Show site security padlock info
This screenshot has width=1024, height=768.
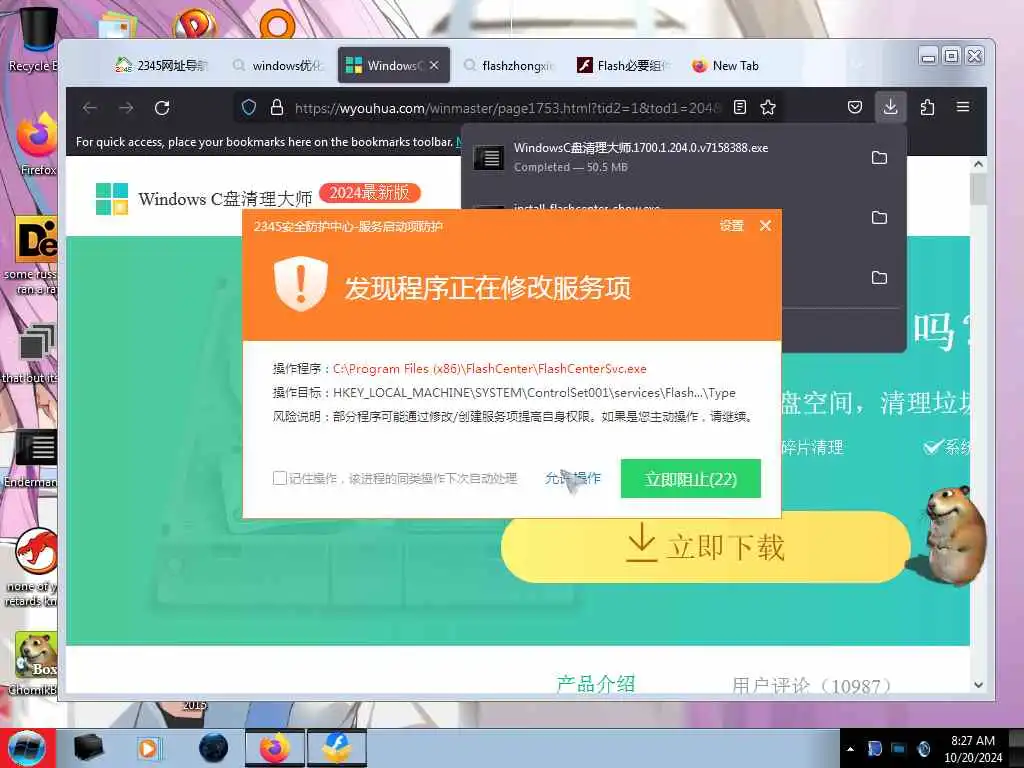pyautogui.click(x=277, y=107)
